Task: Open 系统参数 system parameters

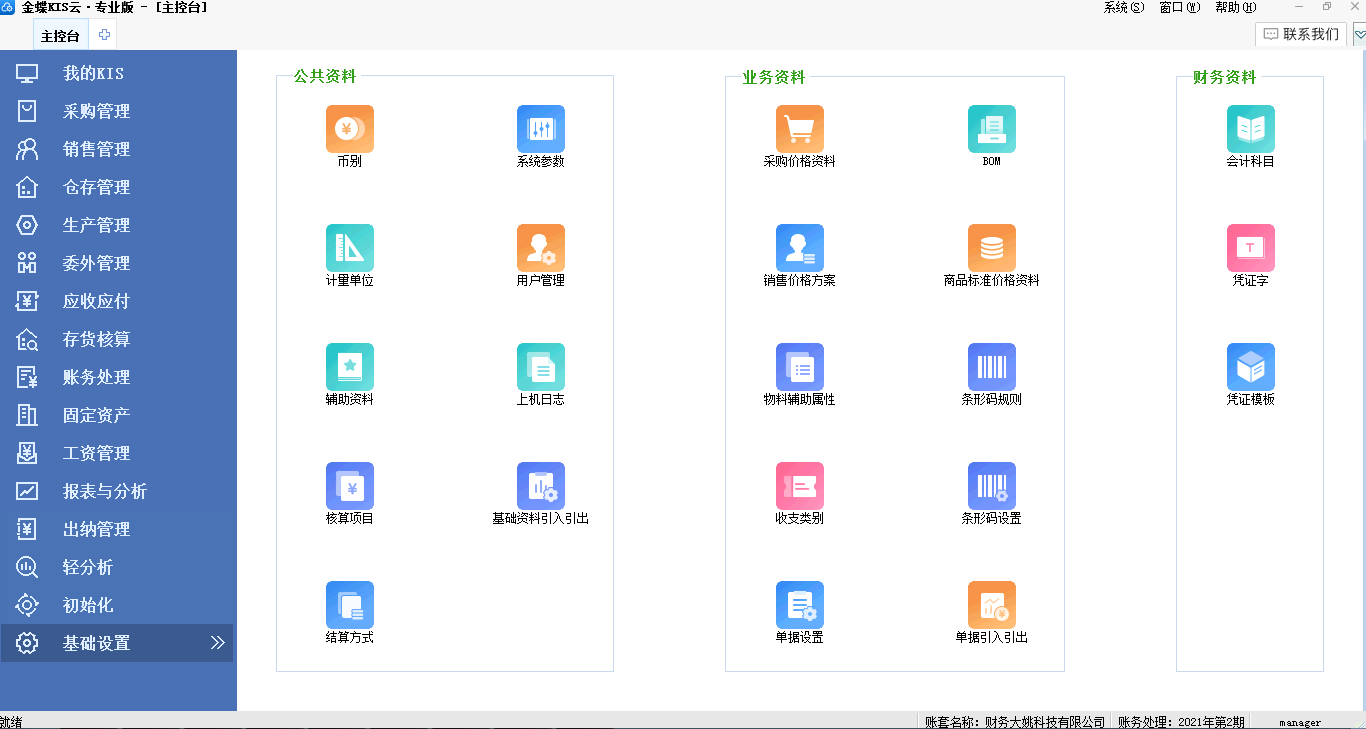Action: point(541,129)
